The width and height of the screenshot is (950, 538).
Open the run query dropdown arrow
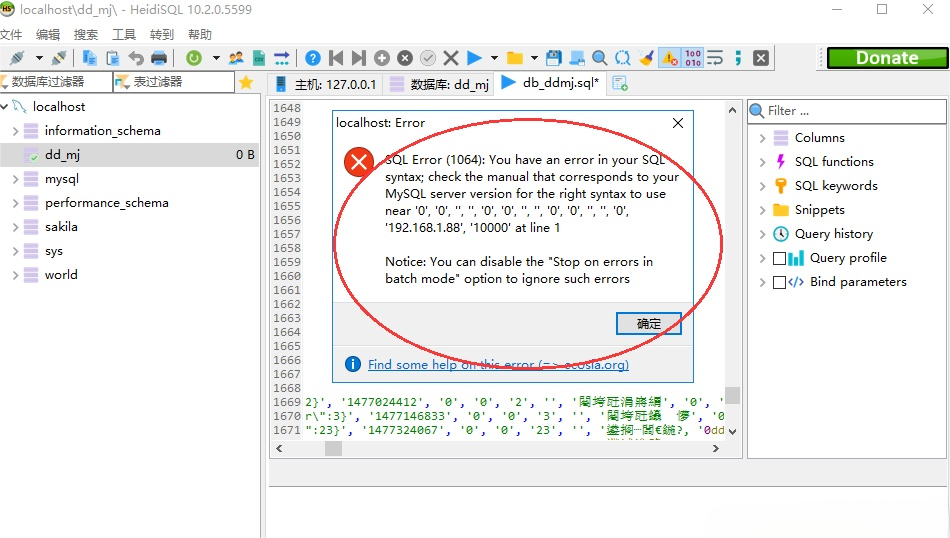pyautogui.click(x=494, y=58)
